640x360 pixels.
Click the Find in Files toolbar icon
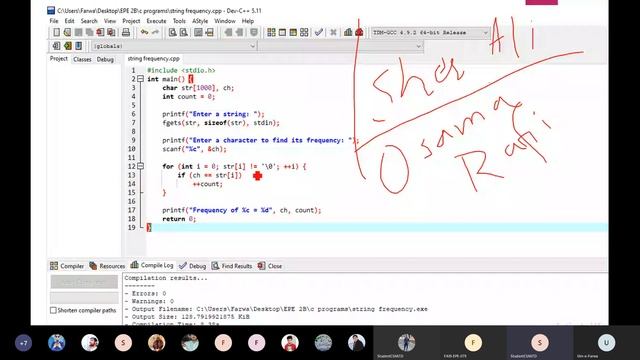[198, 32]
